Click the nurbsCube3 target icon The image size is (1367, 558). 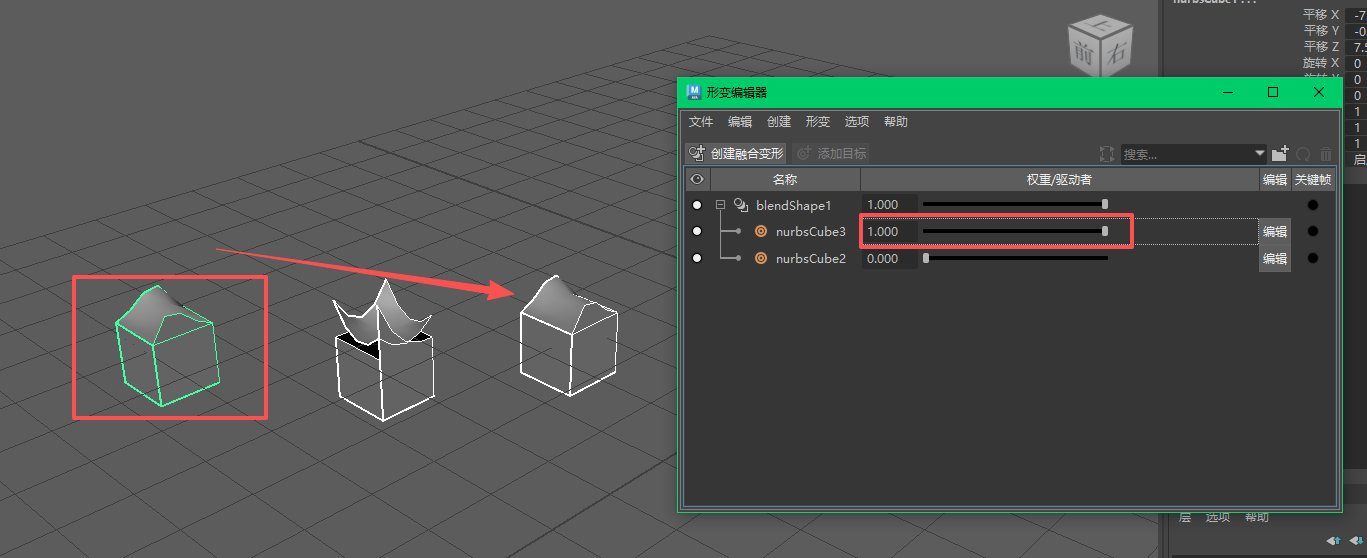coord(761,231)
